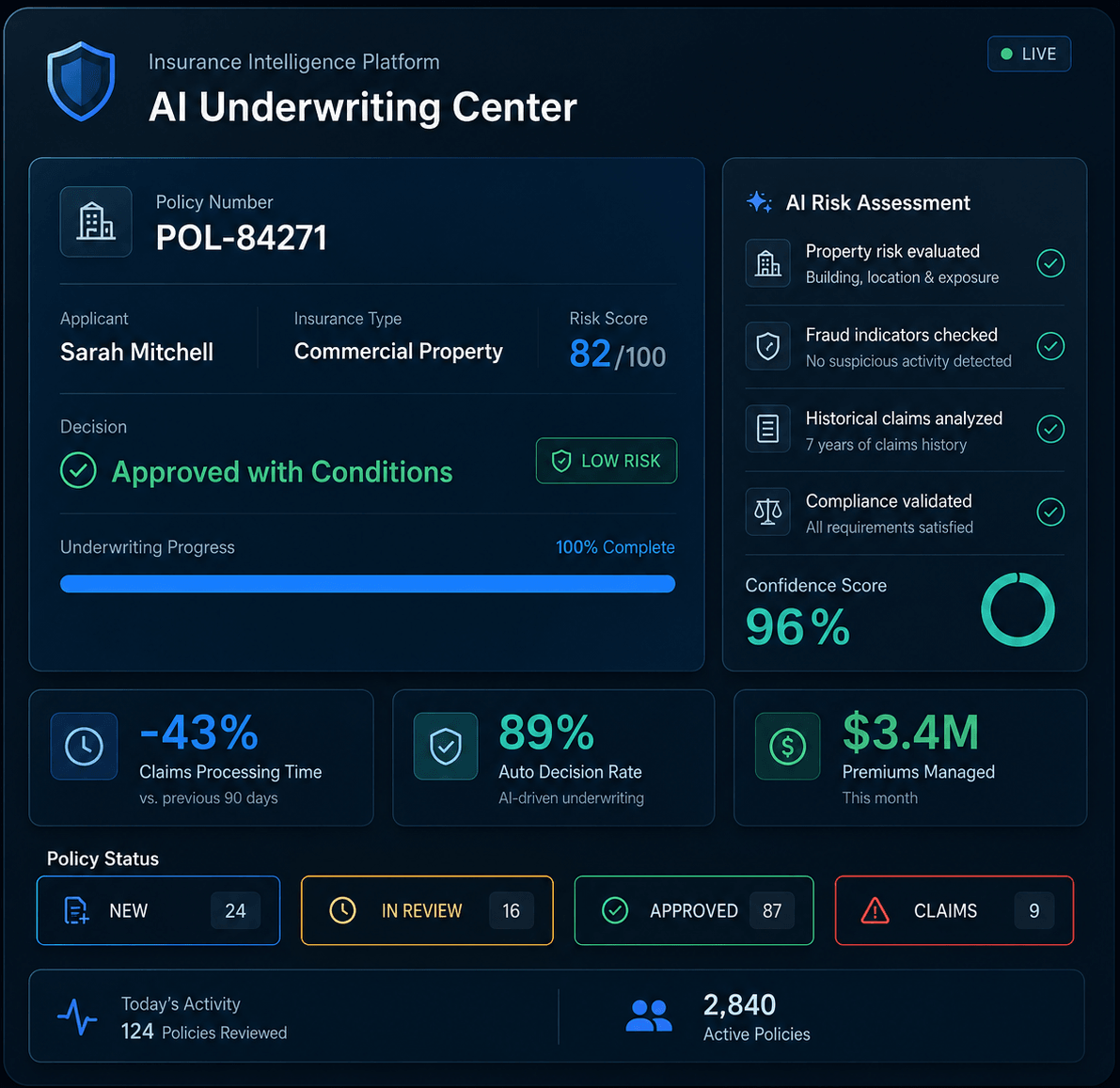Click the yellow clock icon in IN REVIEW

coord(343,910)
